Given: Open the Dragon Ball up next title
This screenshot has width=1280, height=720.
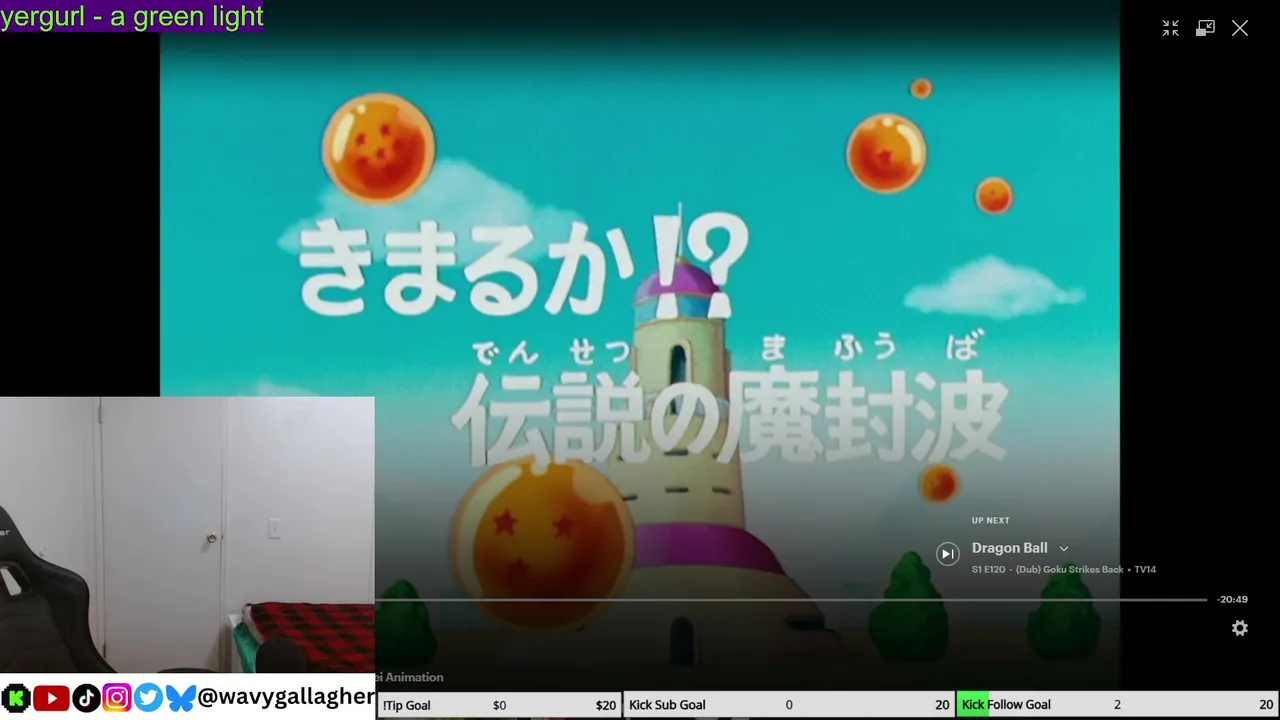Looking at the screenshot, I should point(1009,548).
